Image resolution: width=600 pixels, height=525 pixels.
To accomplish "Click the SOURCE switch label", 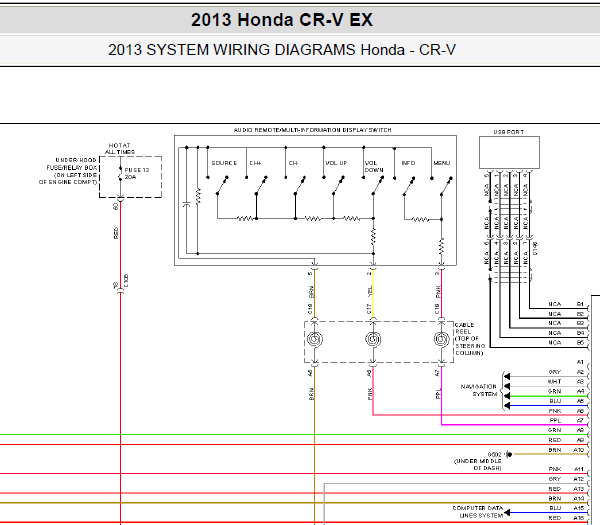I will 224,163.
